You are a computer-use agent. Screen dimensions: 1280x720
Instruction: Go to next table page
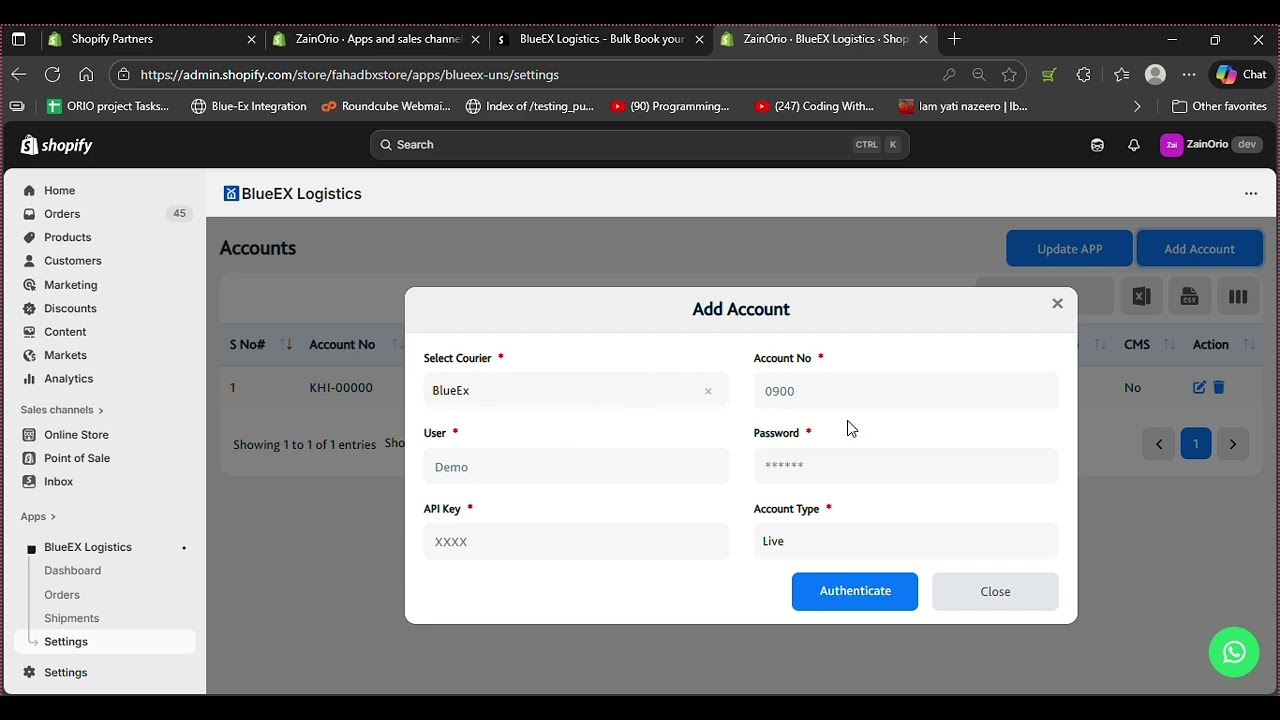pyautogui.click(x=1233, y=444)
